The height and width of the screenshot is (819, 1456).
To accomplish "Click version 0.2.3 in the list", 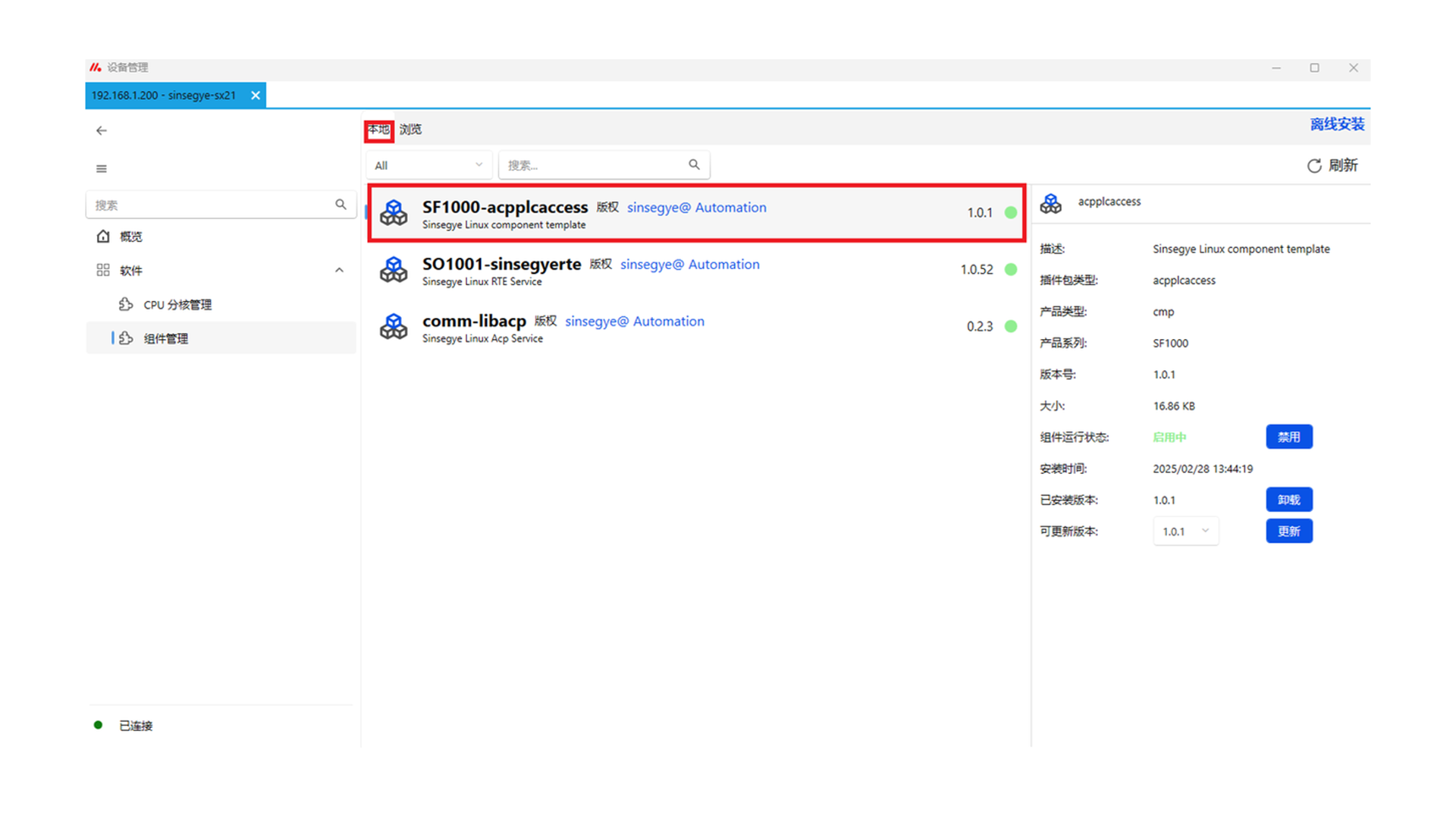I will 980,326.
